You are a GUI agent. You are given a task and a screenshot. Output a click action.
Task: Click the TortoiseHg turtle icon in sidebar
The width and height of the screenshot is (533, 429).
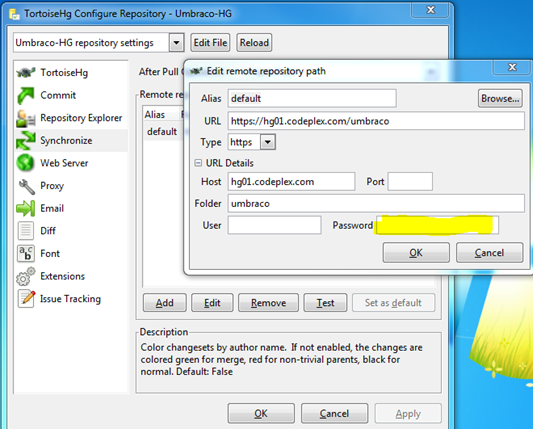26,72
